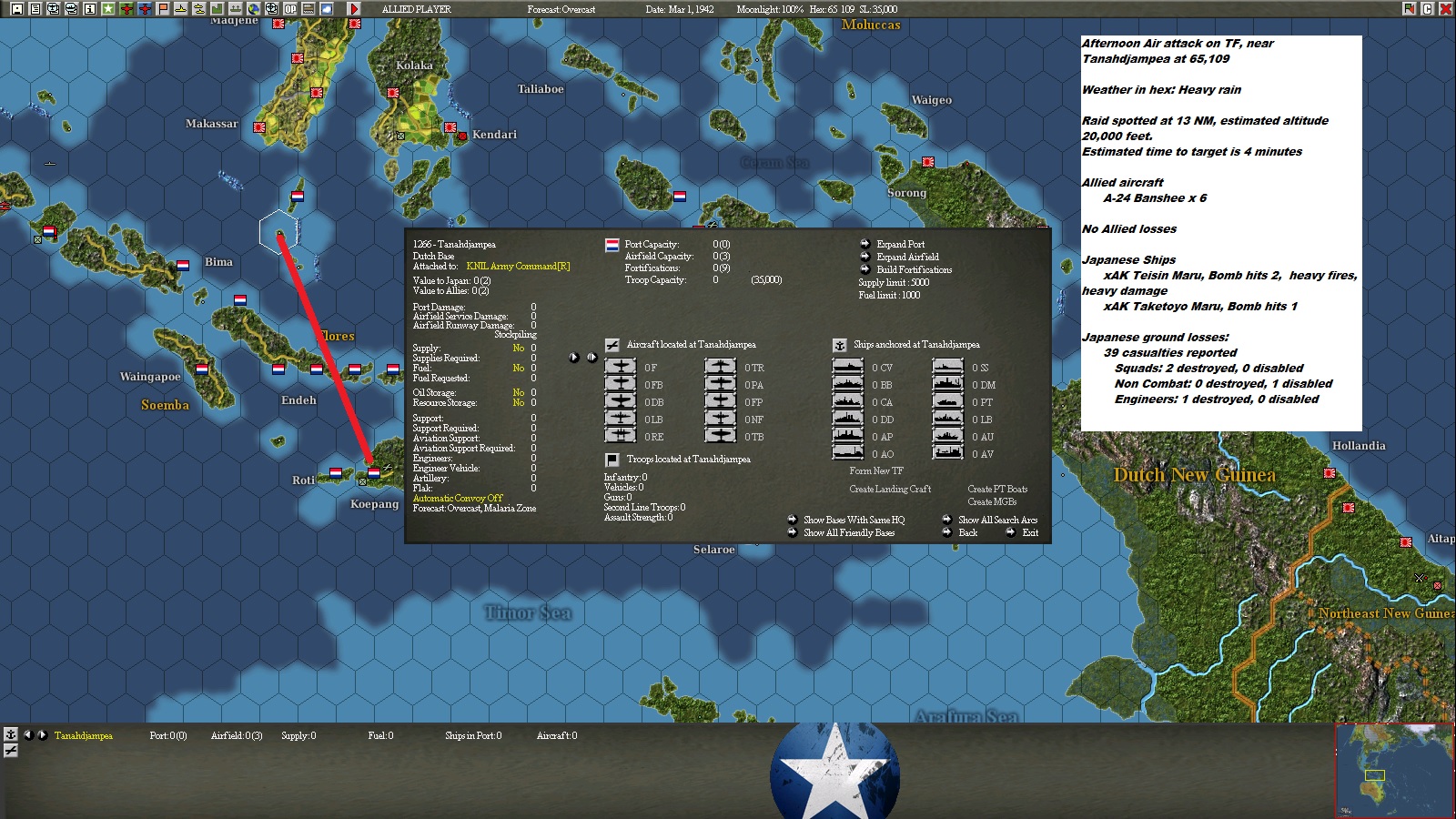This screenshot has width=1456, height=819.
Task: Click Create PT Boats
Action: (997, 489)
